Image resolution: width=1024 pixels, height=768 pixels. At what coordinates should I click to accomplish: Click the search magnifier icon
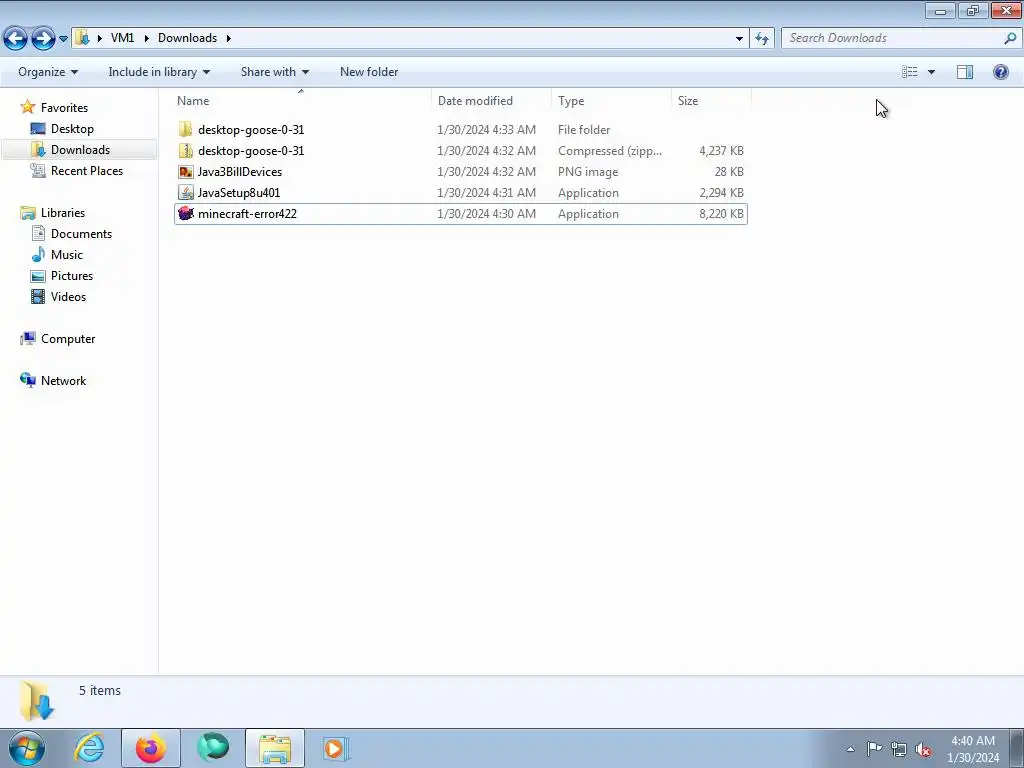point(1010,39)
